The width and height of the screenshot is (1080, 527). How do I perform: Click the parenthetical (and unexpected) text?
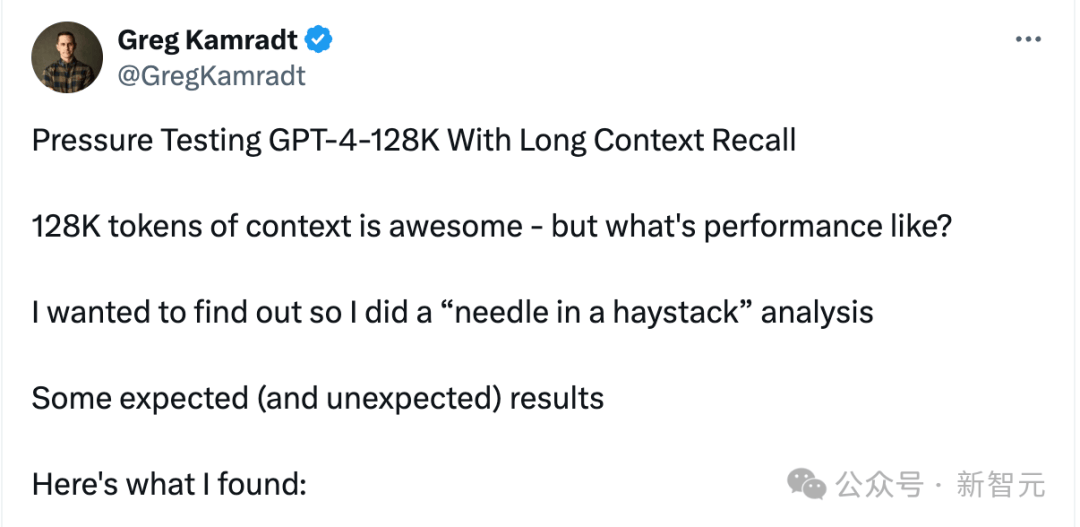point(378,399)
